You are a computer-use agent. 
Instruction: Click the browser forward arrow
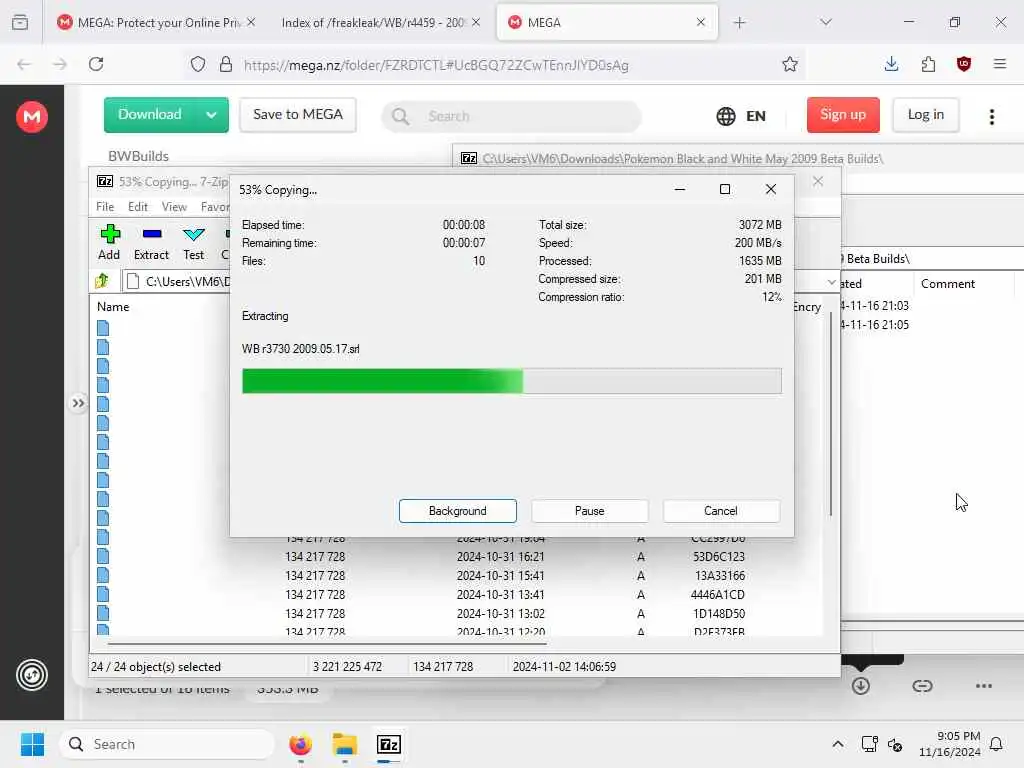coord(59,64)
